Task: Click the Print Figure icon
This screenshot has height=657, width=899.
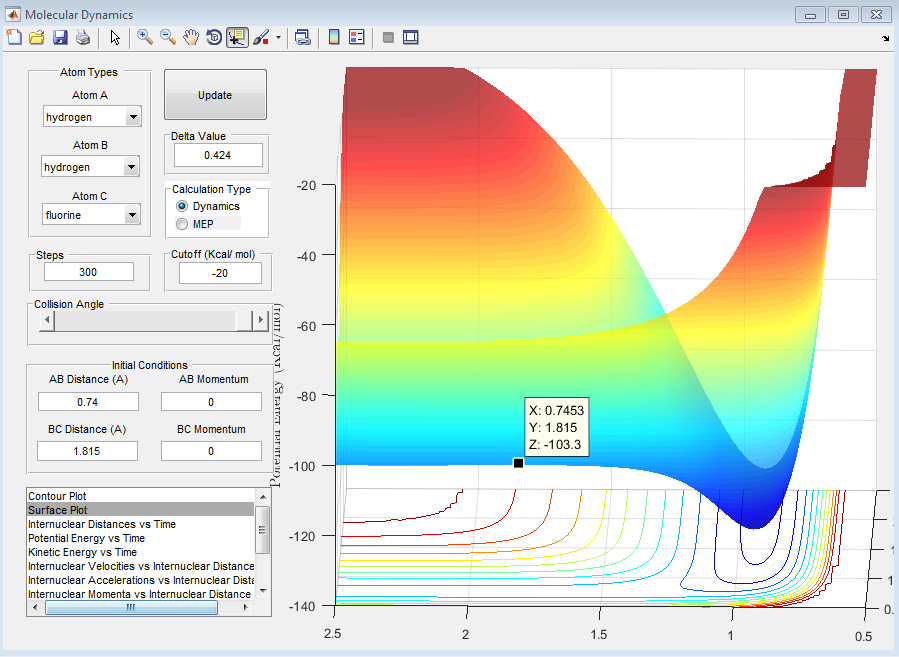Action: tap(83, 38)
